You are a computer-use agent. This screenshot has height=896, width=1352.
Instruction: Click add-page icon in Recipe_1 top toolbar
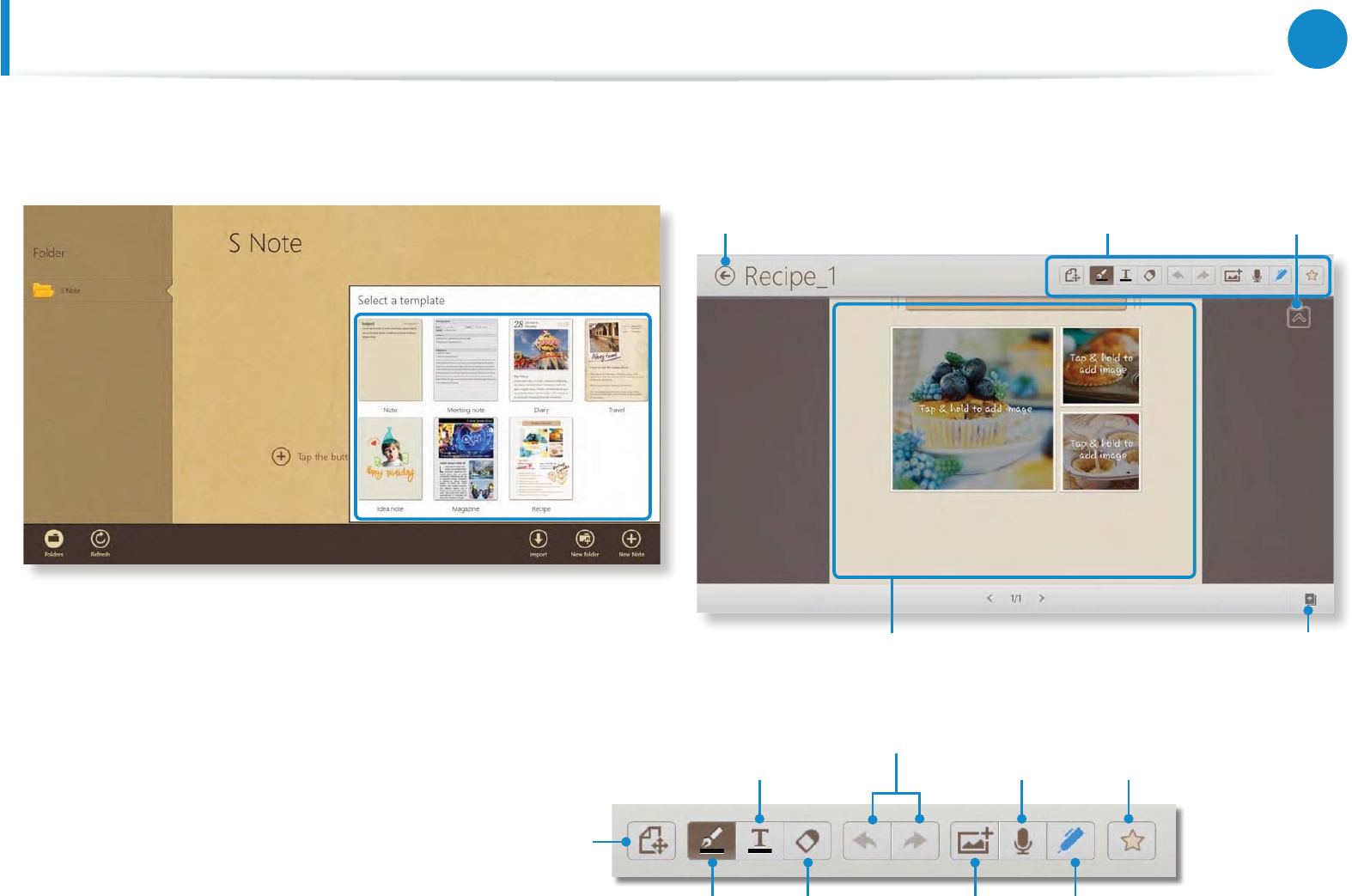(x=1072, y=276)
